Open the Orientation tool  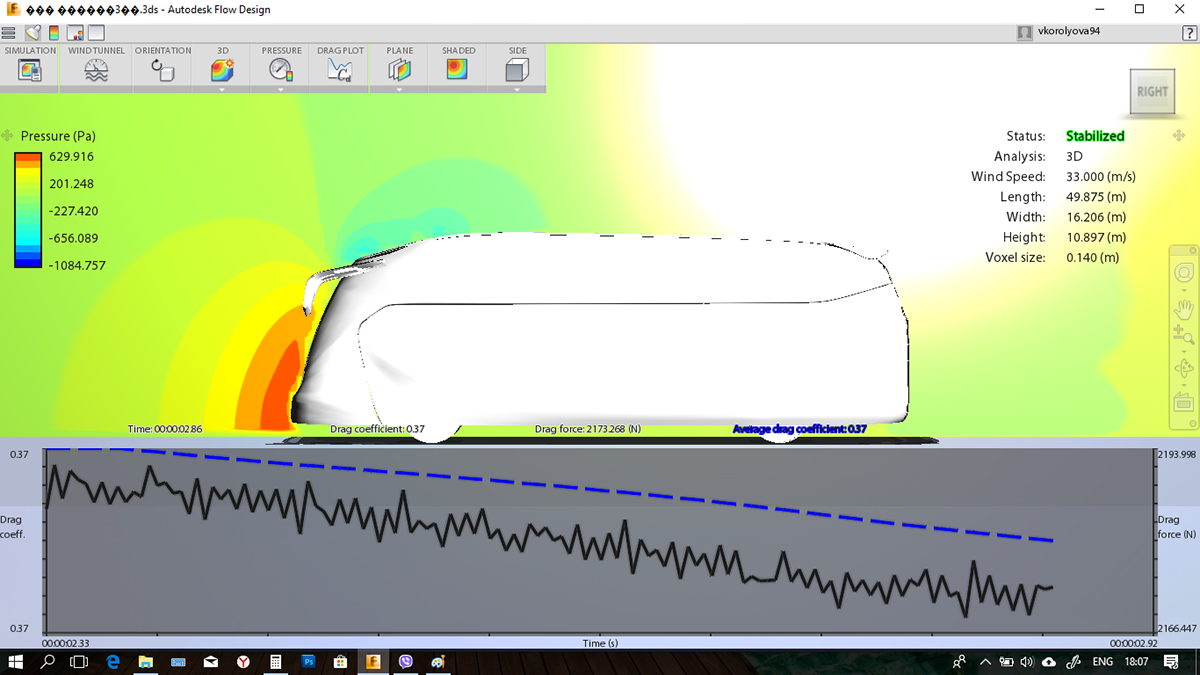pos(162,70)
